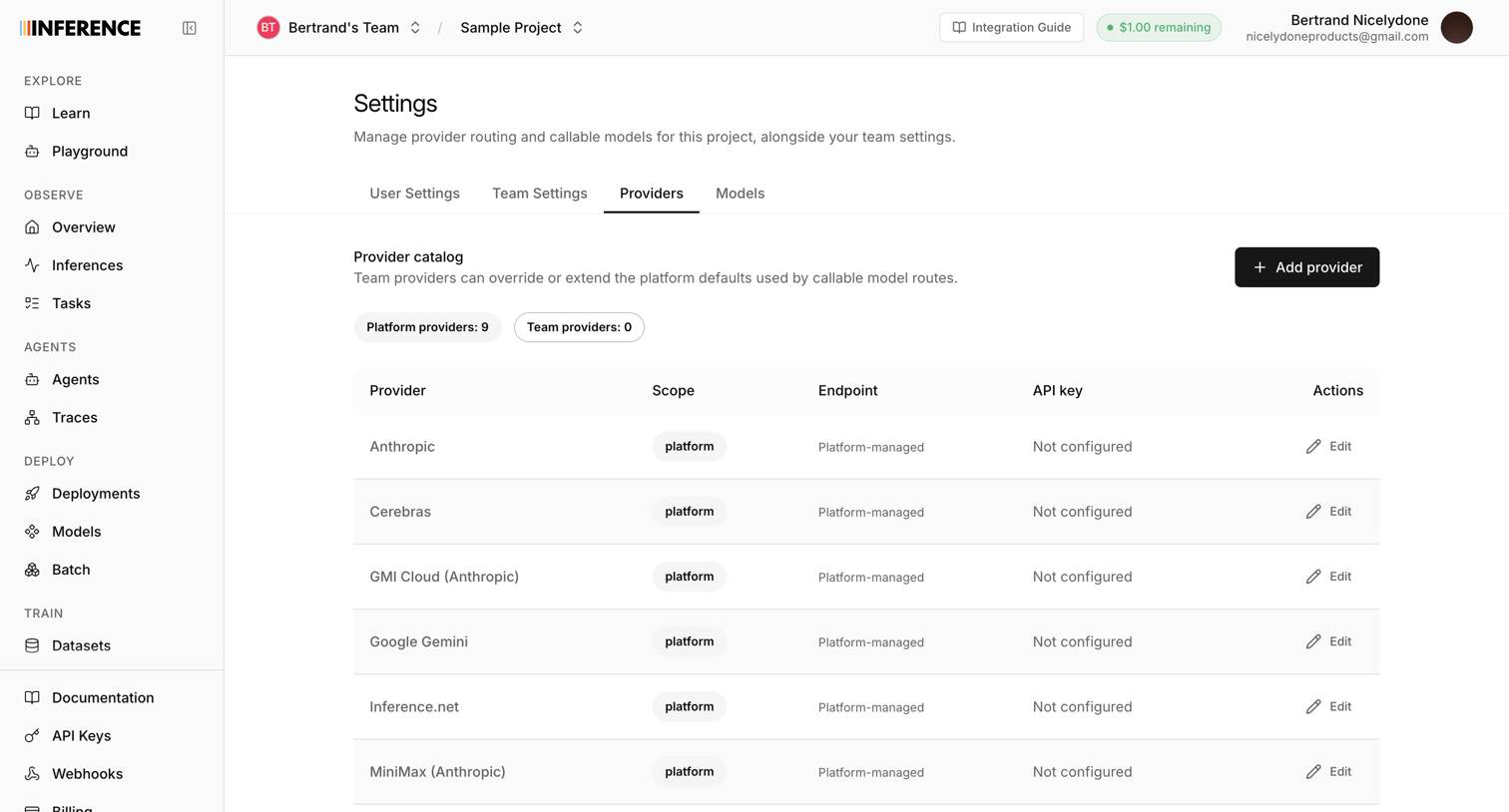The height and width of the screenshot is (812, 1509).
Task: Switch to Models settings tab
Action: [x=740, y=194]
